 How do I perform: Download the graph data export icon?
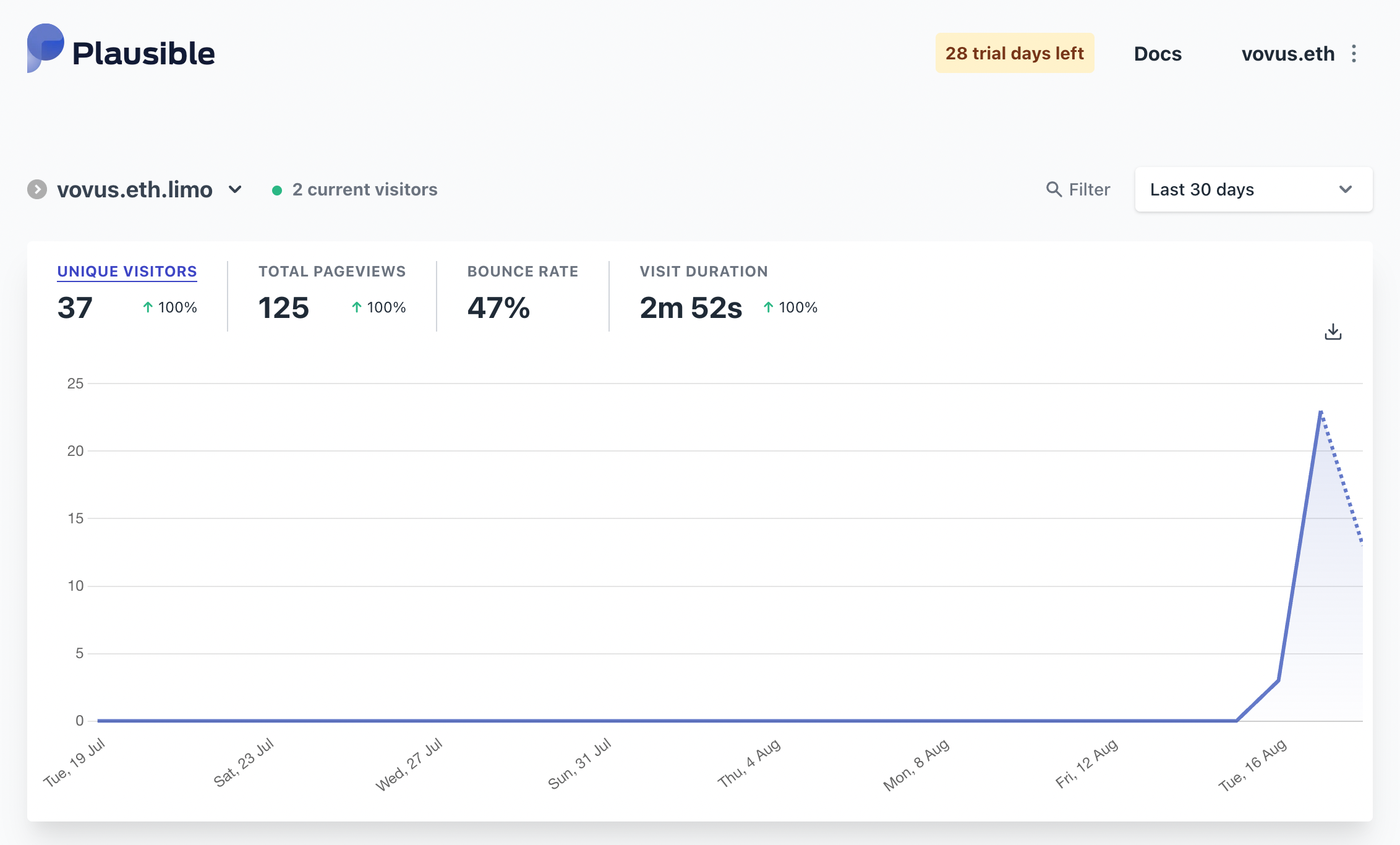tap(1333, 332)
